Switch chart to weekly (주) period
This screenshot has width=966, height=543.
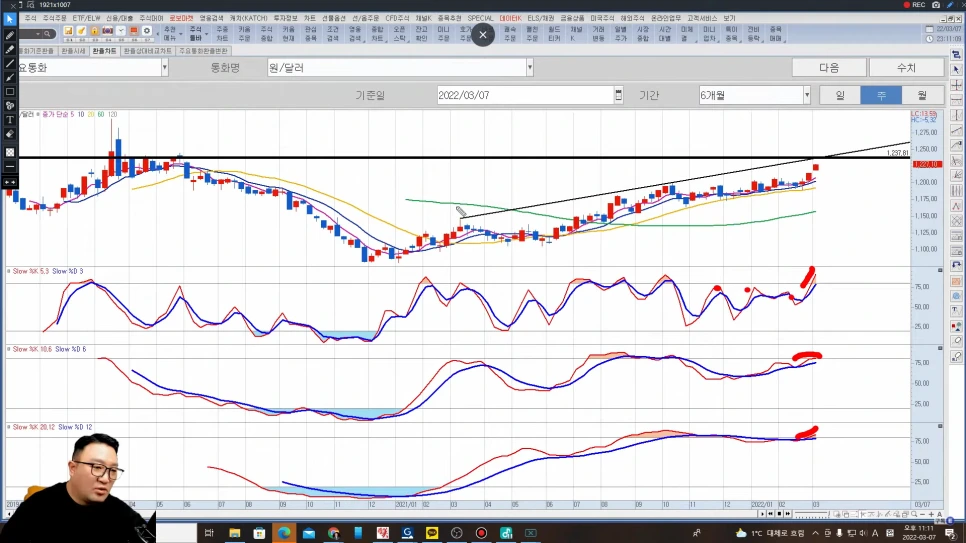tap(881, 95)
